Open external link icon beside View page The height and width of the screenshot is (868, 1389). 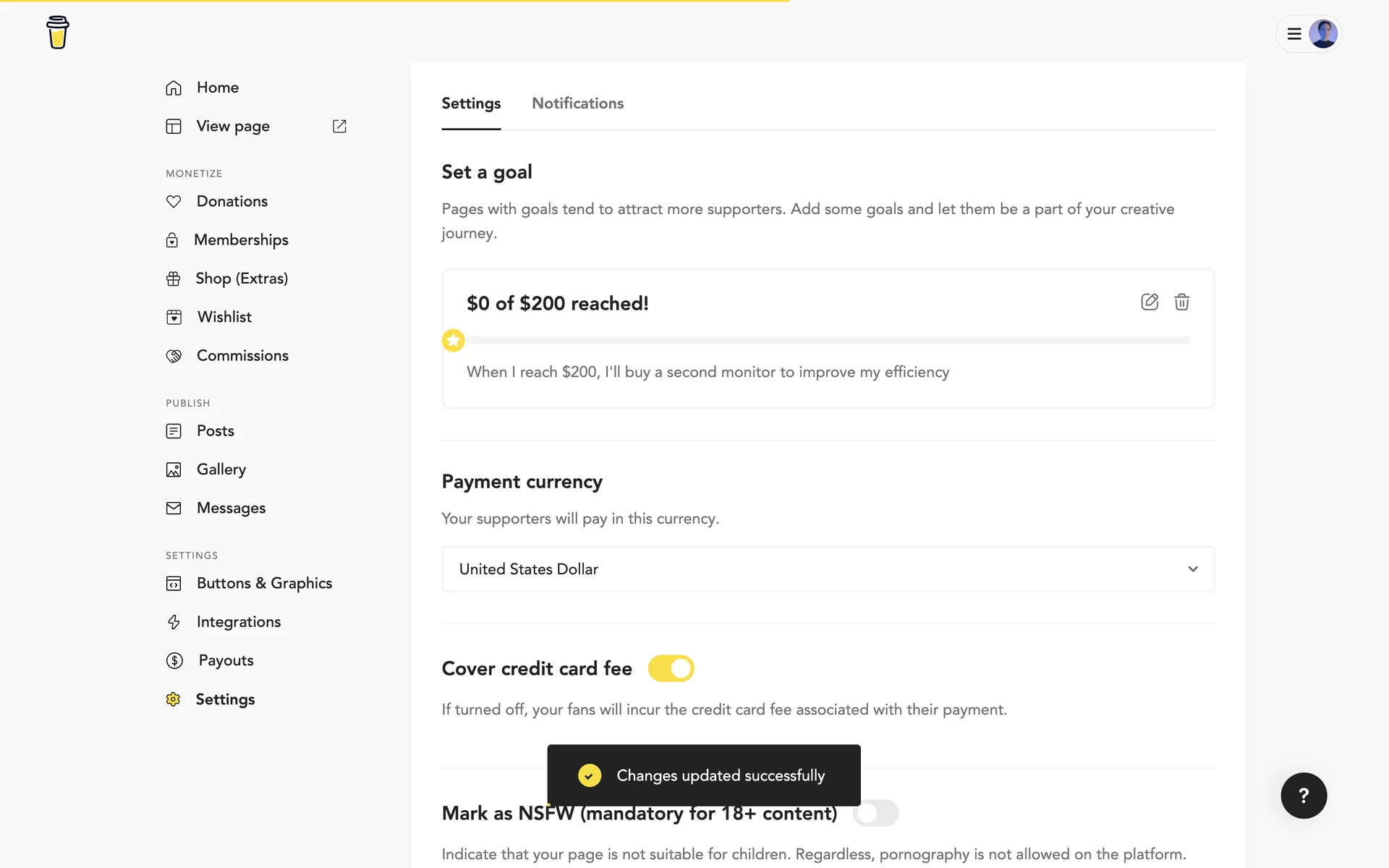(x=339, y=126)
